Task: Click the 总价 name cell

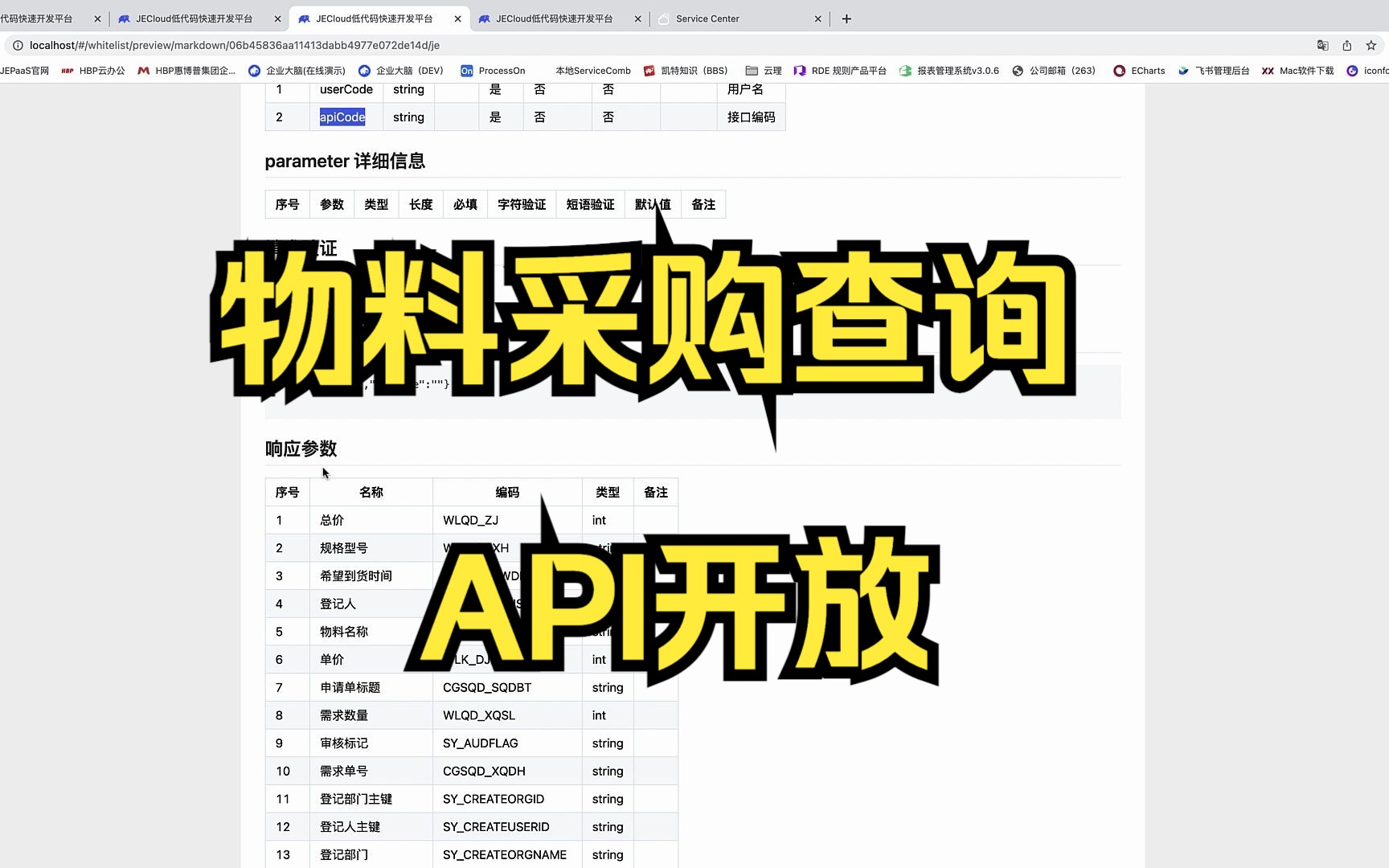Action: 371,520
